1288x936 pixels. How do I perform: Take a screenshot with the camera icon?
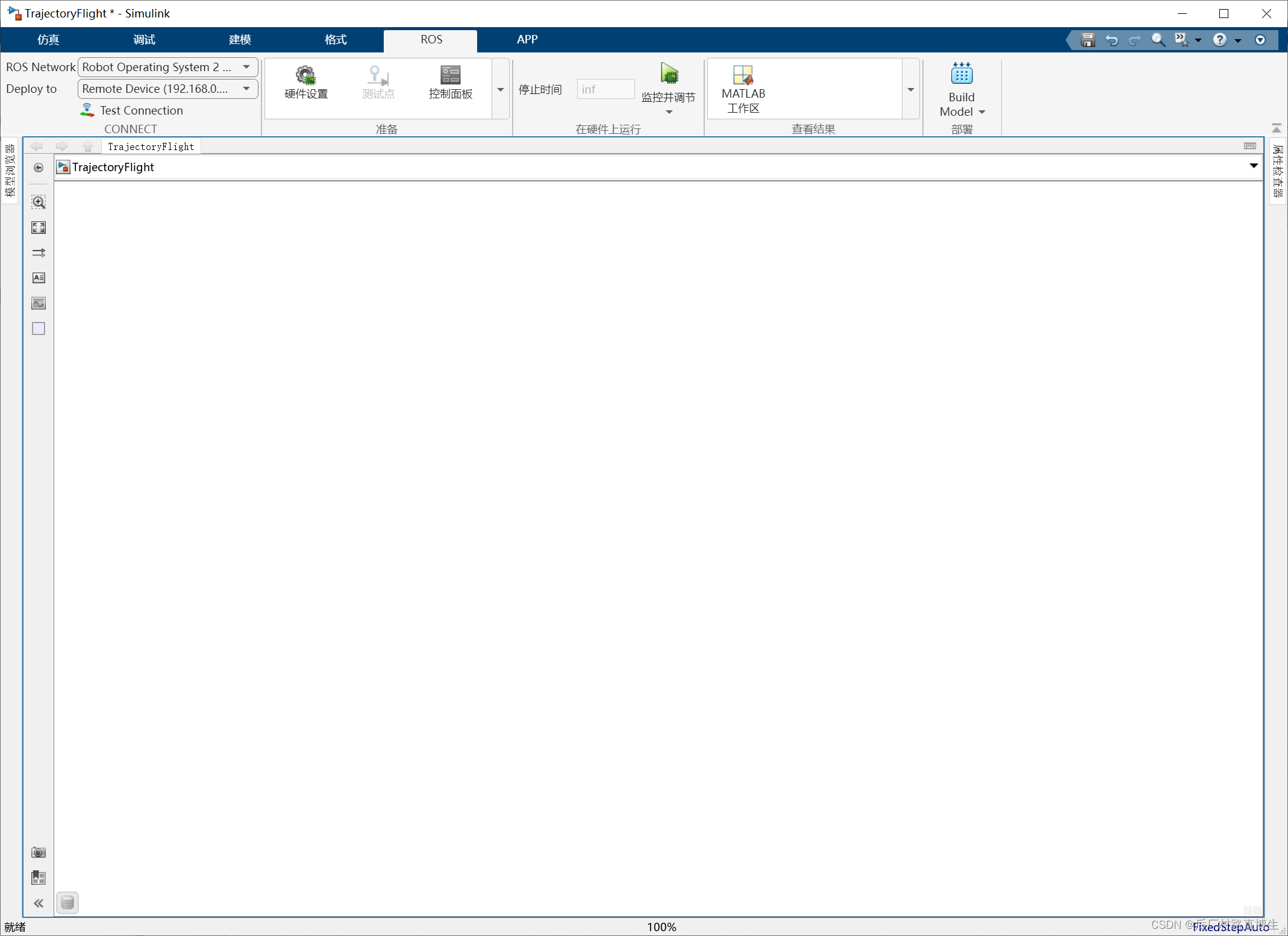(x=39, y=852)
